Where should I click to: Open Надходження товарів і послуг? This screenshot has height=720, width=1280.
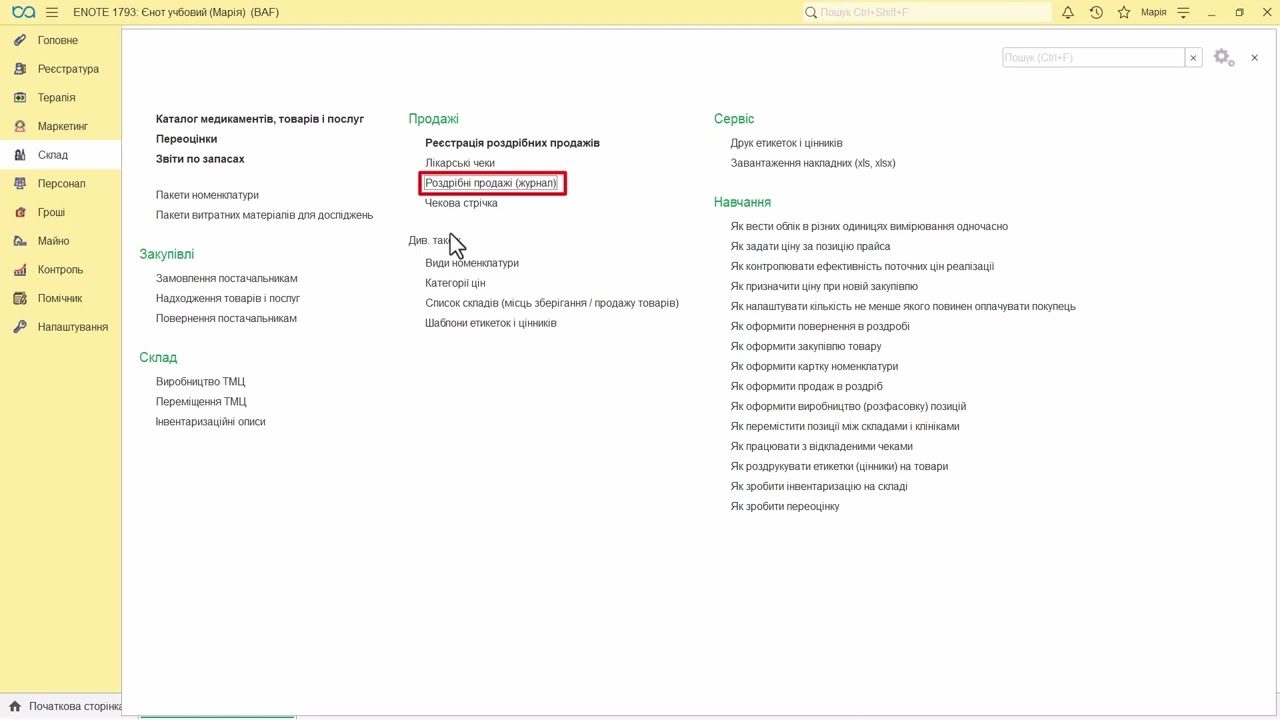[x=228, y=298]
